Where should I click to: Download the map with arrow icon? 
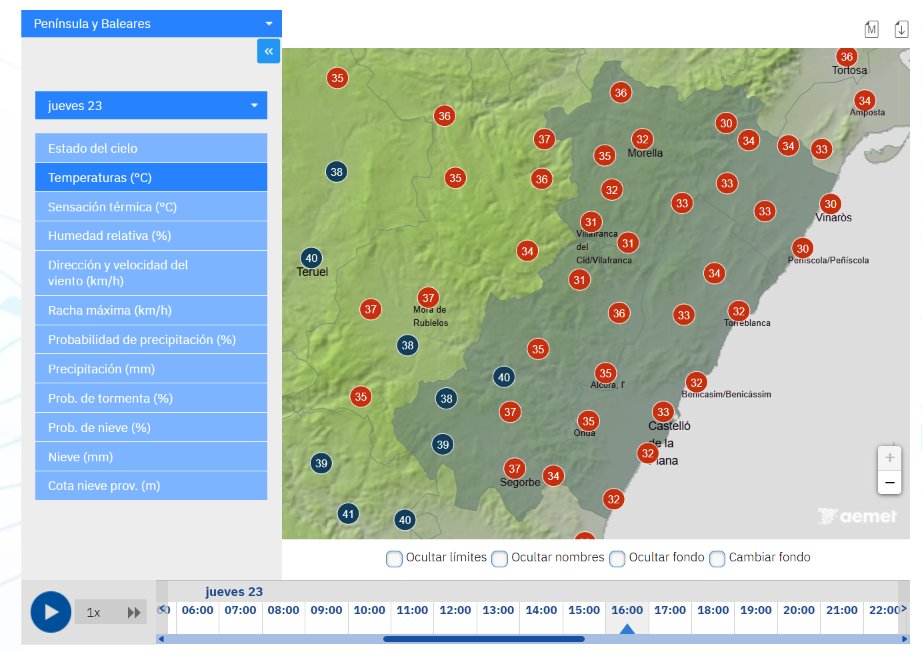(901, 29)
